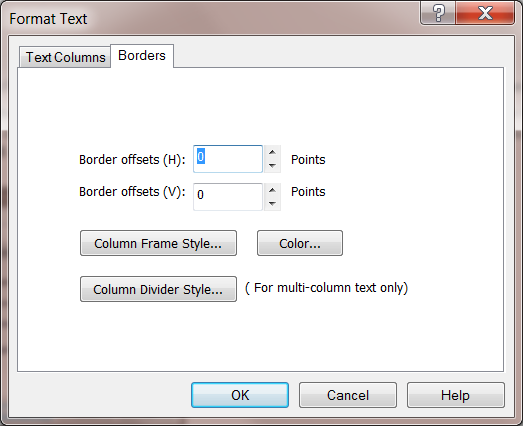This screenshot has width=523, height=426.
Task: Click the Border offsets (H) input field
Action: [x=228, y=159]
